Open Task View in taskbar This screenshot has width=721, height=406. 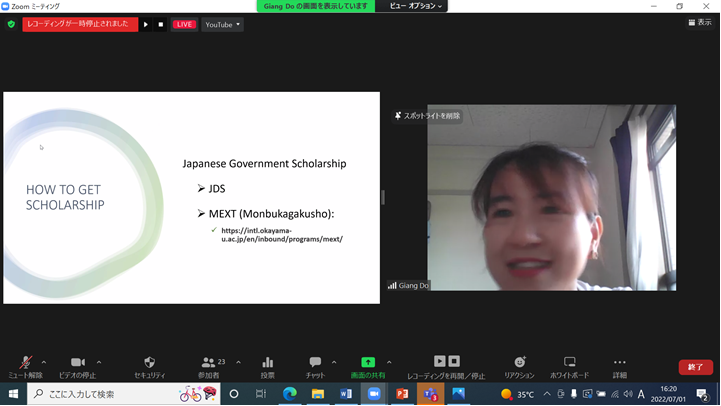pyautogui.click(x=261, y=394)
